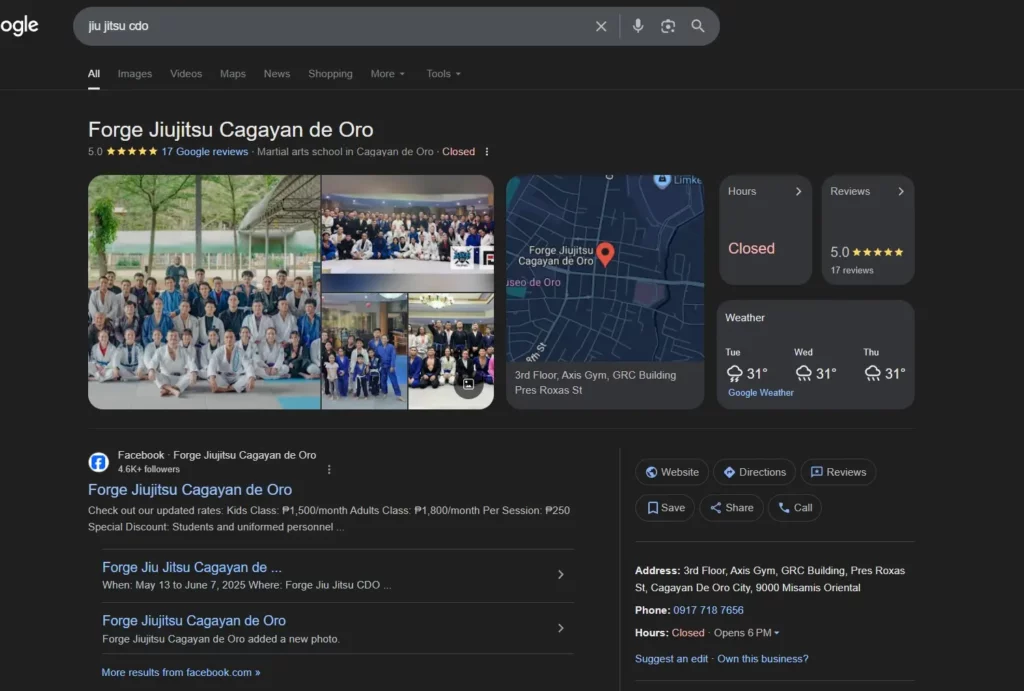Switch to the Images tab
The width and height of the screenshot is (1024, 691).
[135, 74]
